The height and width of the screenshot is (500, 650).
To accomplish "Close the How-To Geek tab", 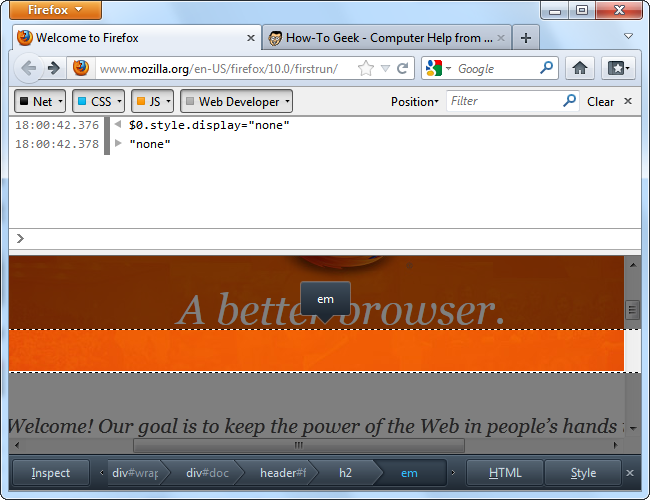I will 501,38.
